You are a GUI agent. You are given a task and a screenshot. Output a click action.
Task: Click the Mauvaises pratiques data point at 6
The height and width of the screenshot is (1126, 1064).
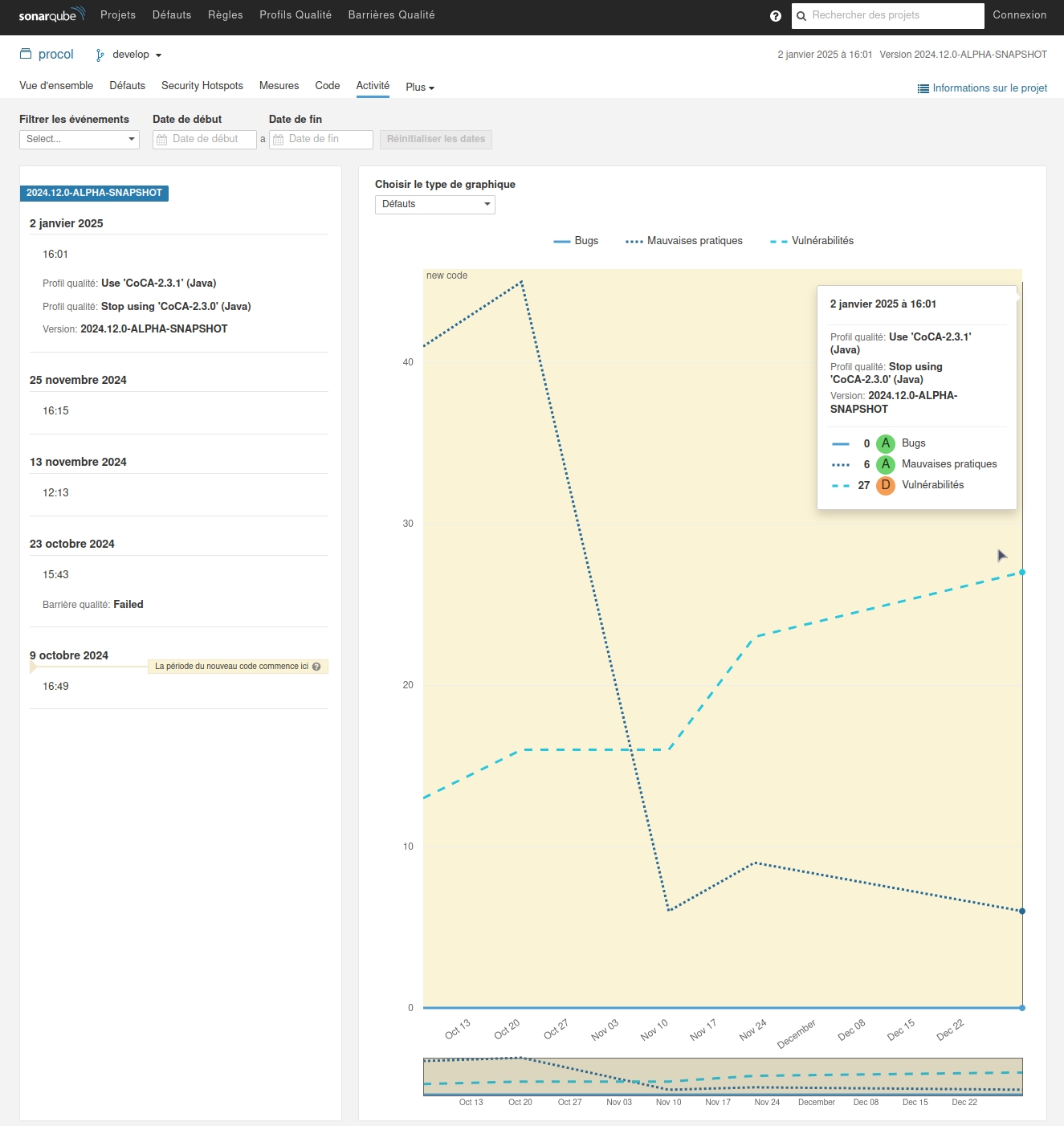1022,911
